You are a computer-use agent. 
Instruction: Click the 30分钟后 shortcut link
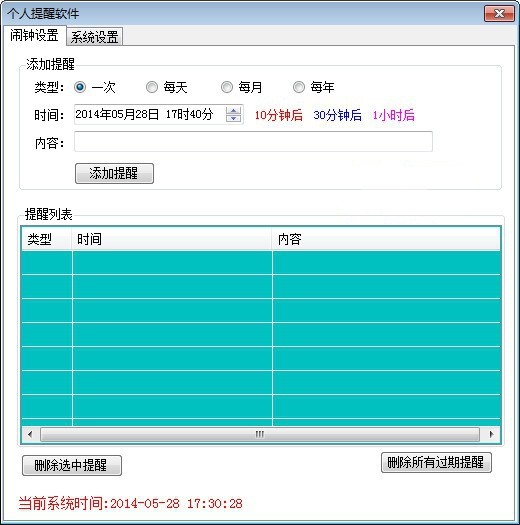pyautogui.click(x=337, y=115)
